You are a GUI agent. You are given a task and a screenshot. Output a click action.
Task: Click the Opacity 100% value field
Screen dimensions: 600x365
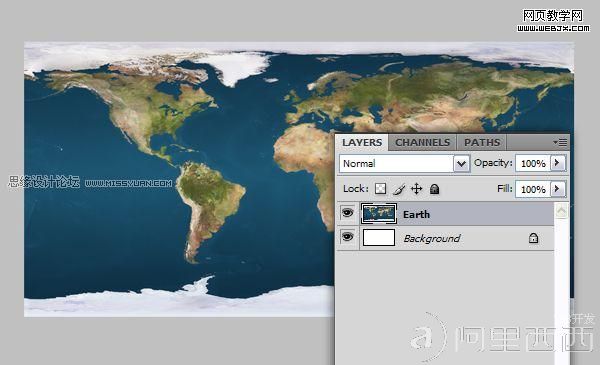pos(533,163)
